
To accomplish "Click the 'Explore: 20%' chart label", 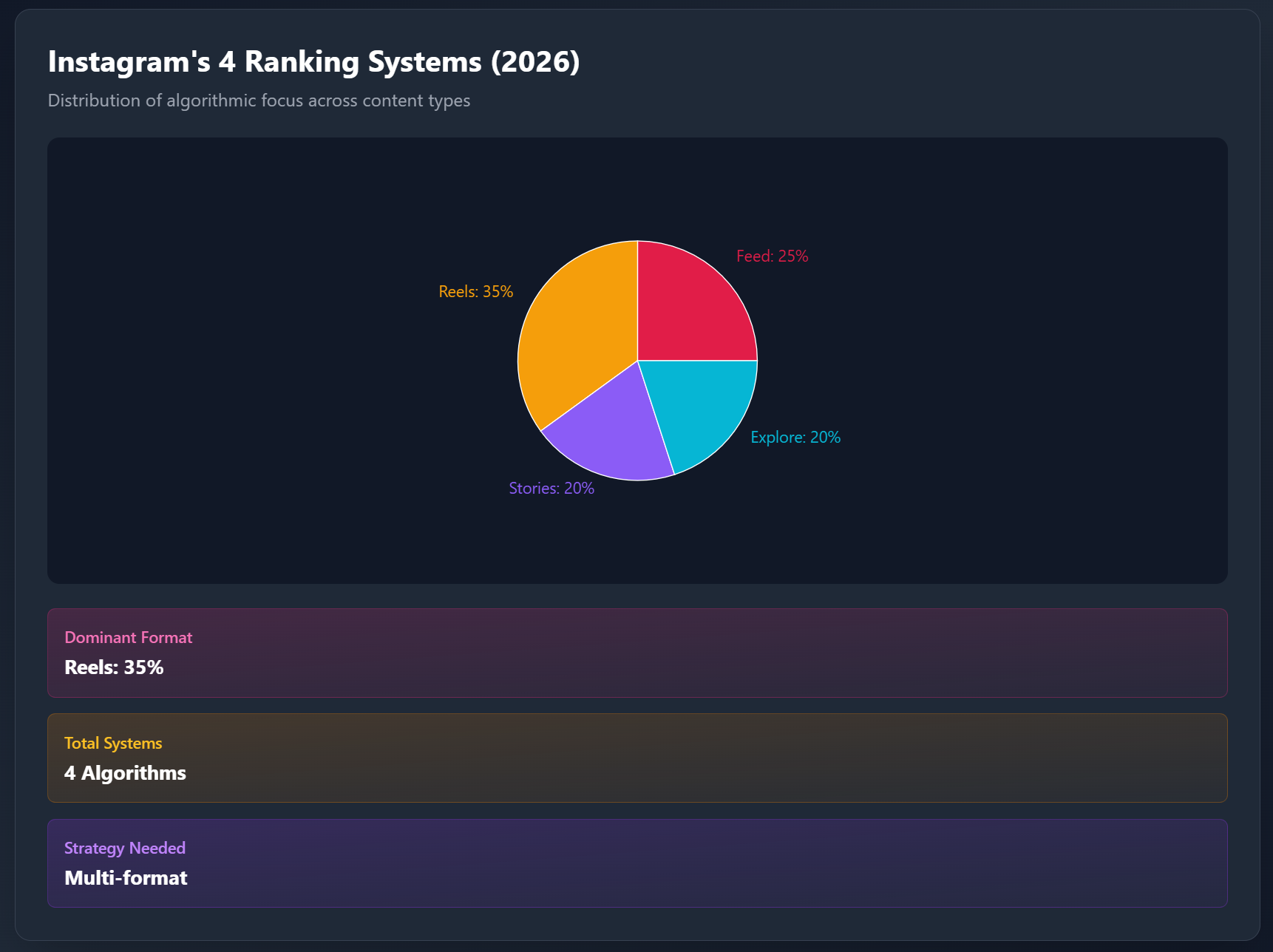I will click(x=795, y=438).
